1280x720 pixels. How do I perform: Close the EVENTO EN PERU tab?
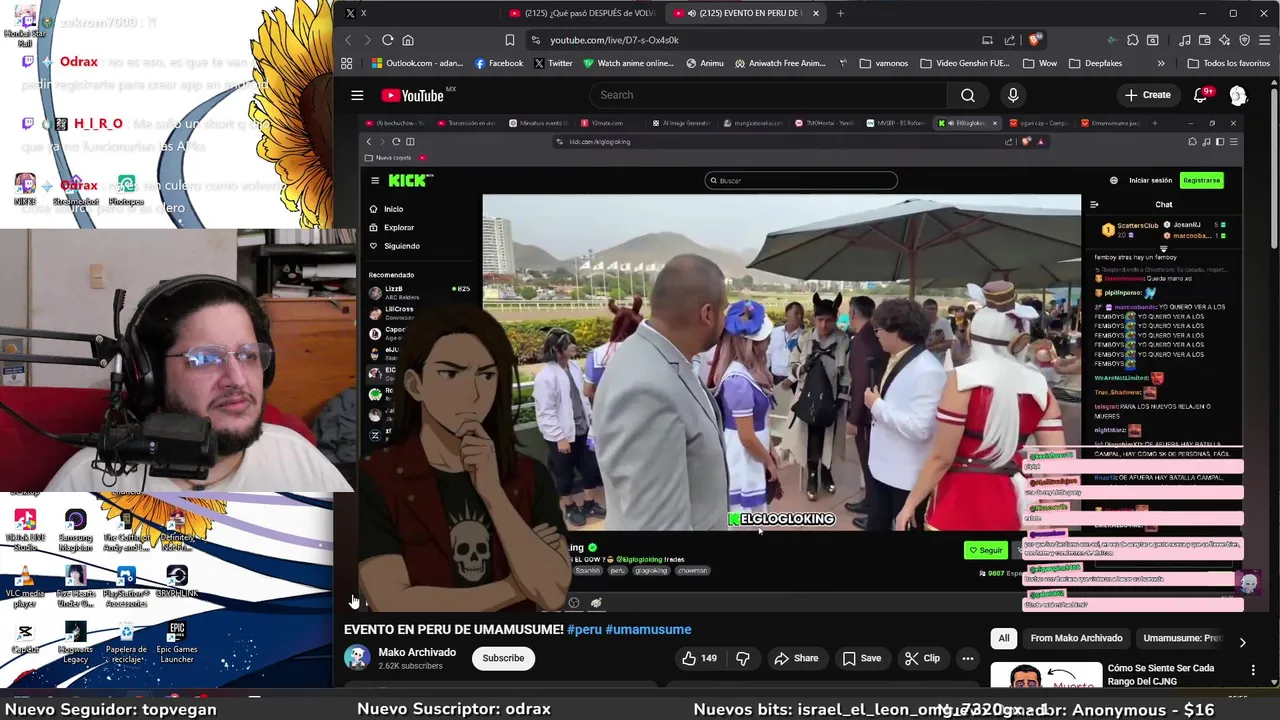pos(816,13)
